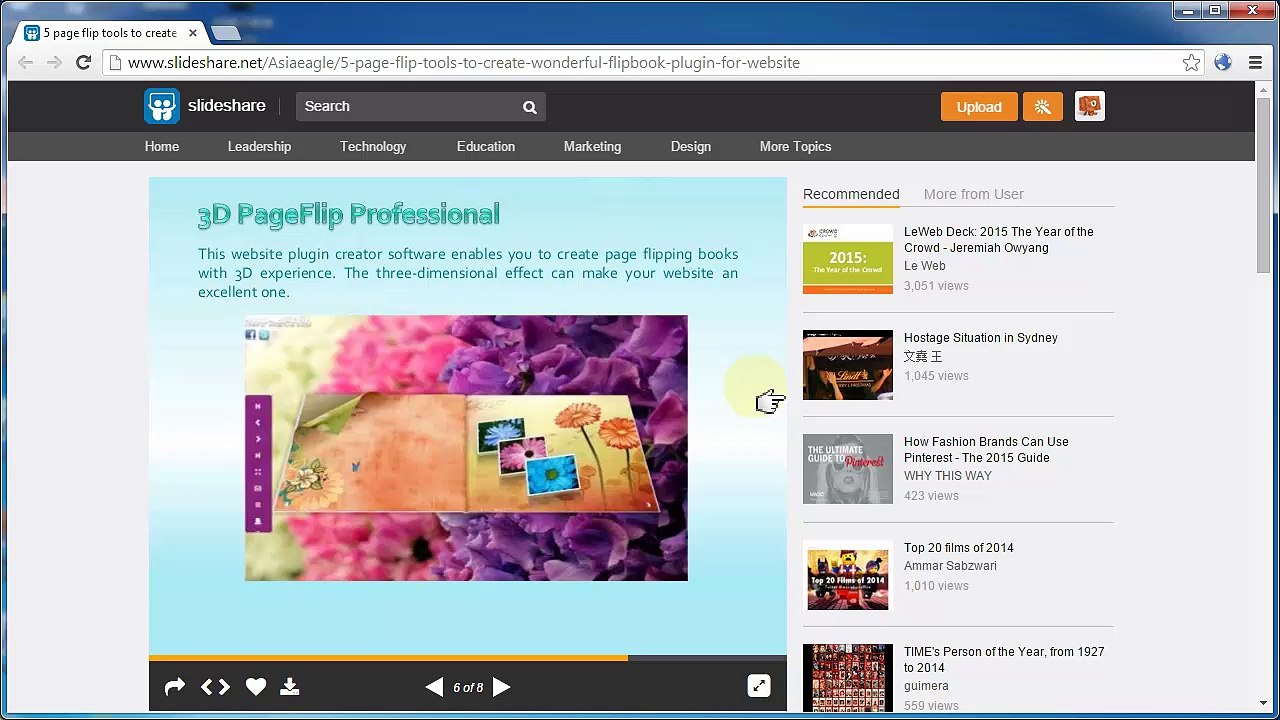This screenshot has width=1280, height=720.
Task: Click the 3D PageFlip book preview image
Action: 466,448
